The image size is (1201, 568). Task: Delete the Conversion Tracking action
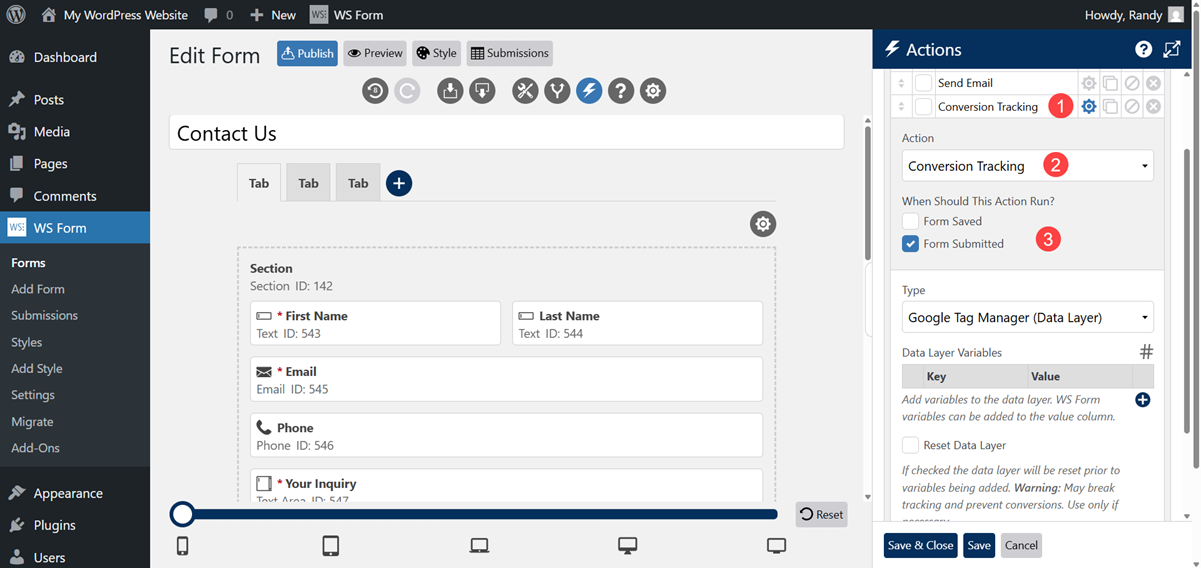pyautogui.click(x=1153, y=107)
